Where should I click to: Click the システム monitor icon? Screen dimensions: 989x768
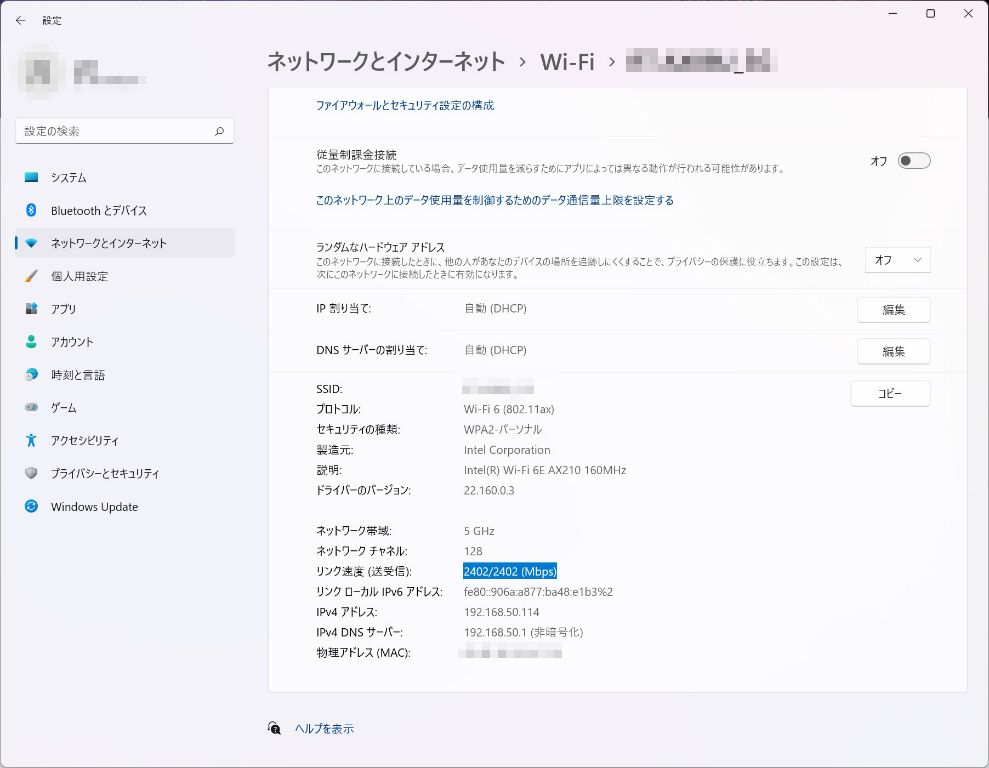pyautogui.click(x=31, y=177)
